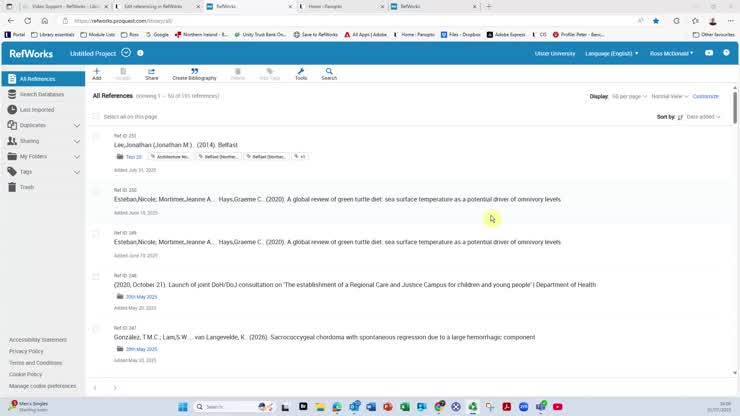740x416 pixels.
Task: Open the Share toolbar option
Action: 151,74
